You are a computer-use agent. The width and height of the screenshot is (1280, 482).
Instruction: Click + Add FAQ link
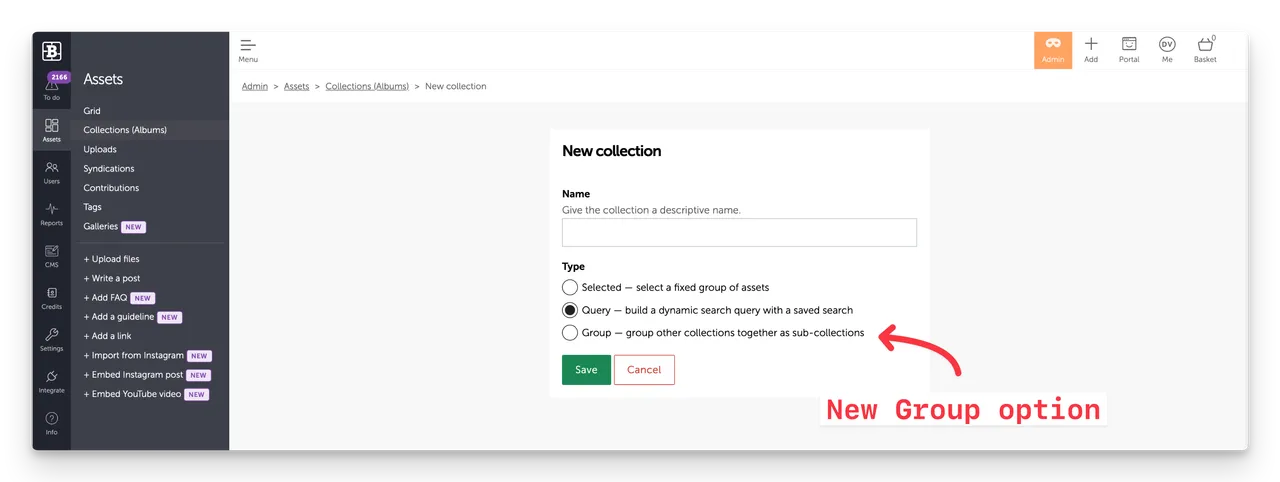click(105, 298)
